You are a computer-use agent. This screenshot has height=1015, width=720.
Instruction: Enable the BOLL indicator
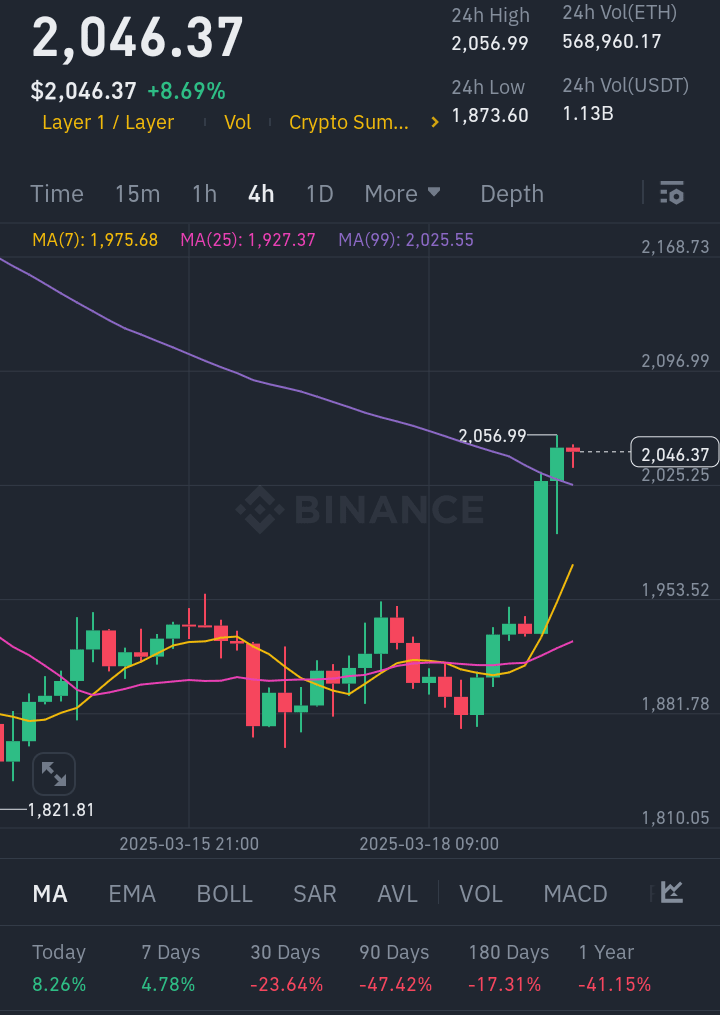(224, 893)
